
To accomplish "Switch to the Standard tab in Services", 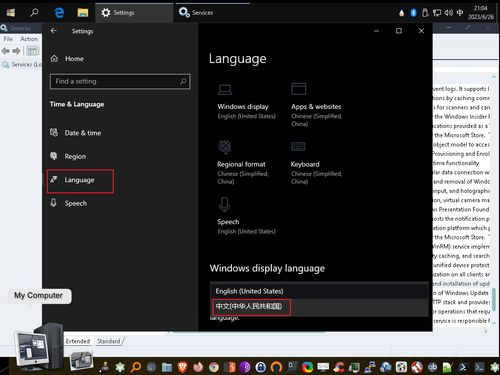I will point(109,341).
